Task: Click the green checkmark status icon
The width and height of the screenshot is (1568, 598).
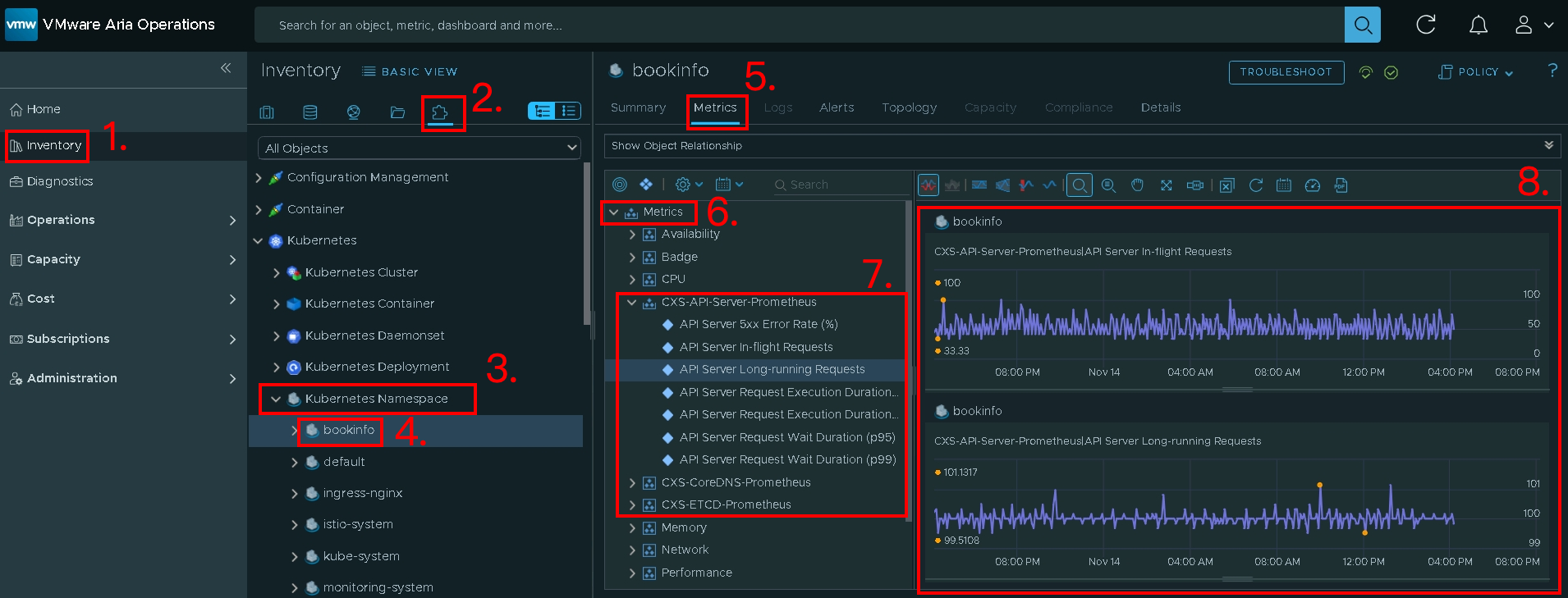Action: point(1391,72)
